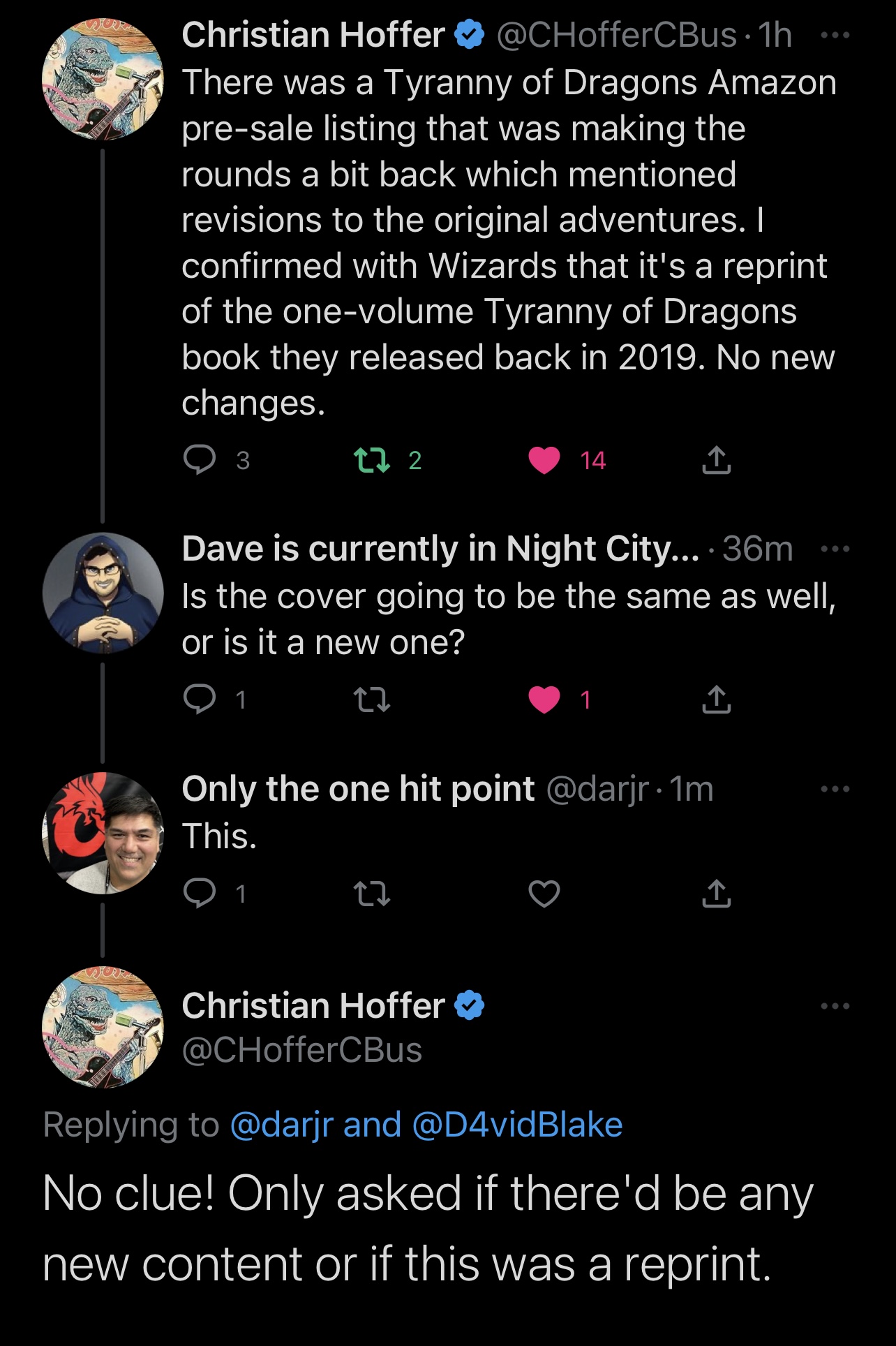Share Dave's cover question tweet
Screen dimensions: 896x1346
point(716,699)
